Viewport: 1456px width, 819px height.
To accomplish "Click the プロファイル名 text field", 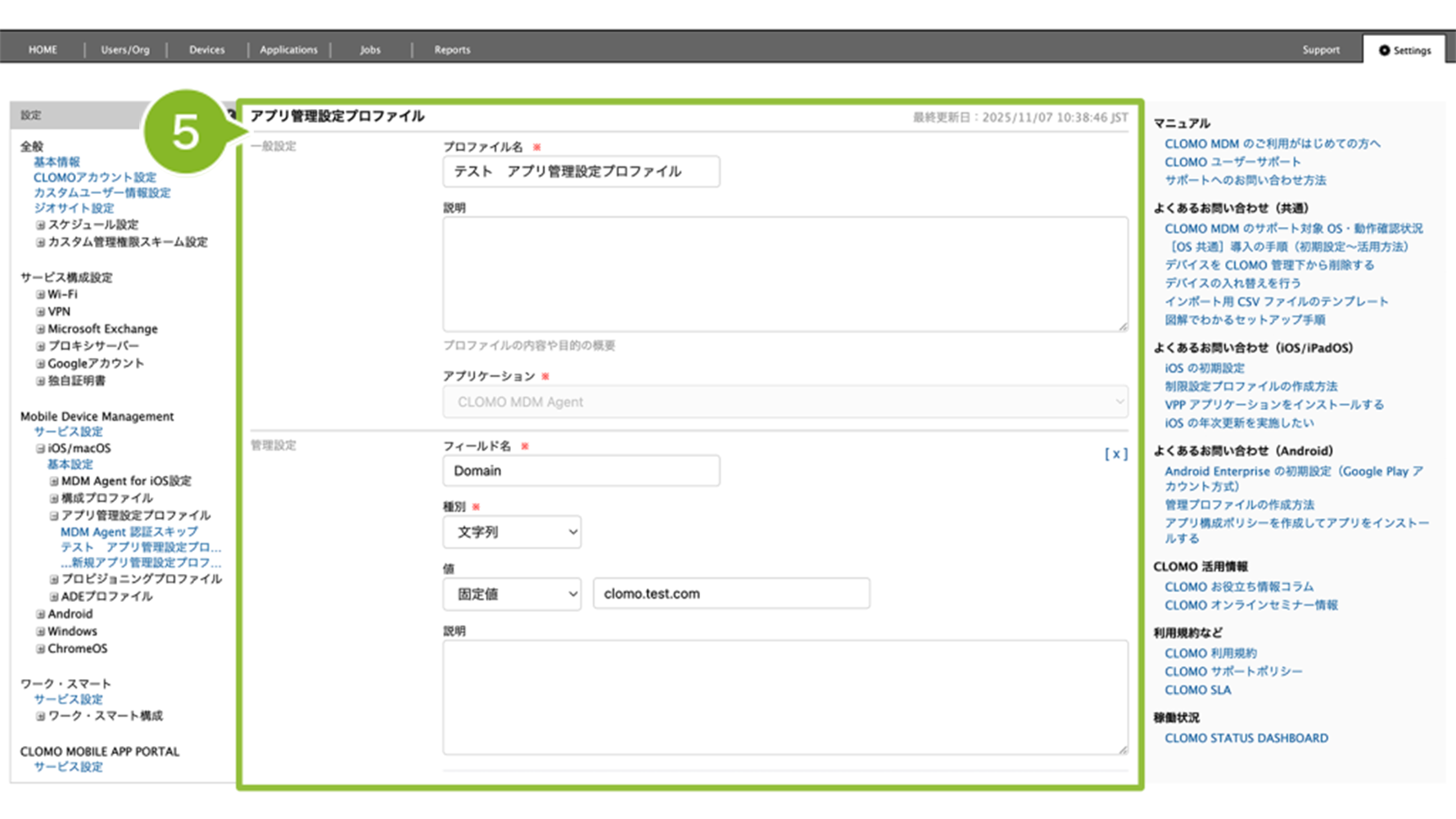I will [581, 172].
